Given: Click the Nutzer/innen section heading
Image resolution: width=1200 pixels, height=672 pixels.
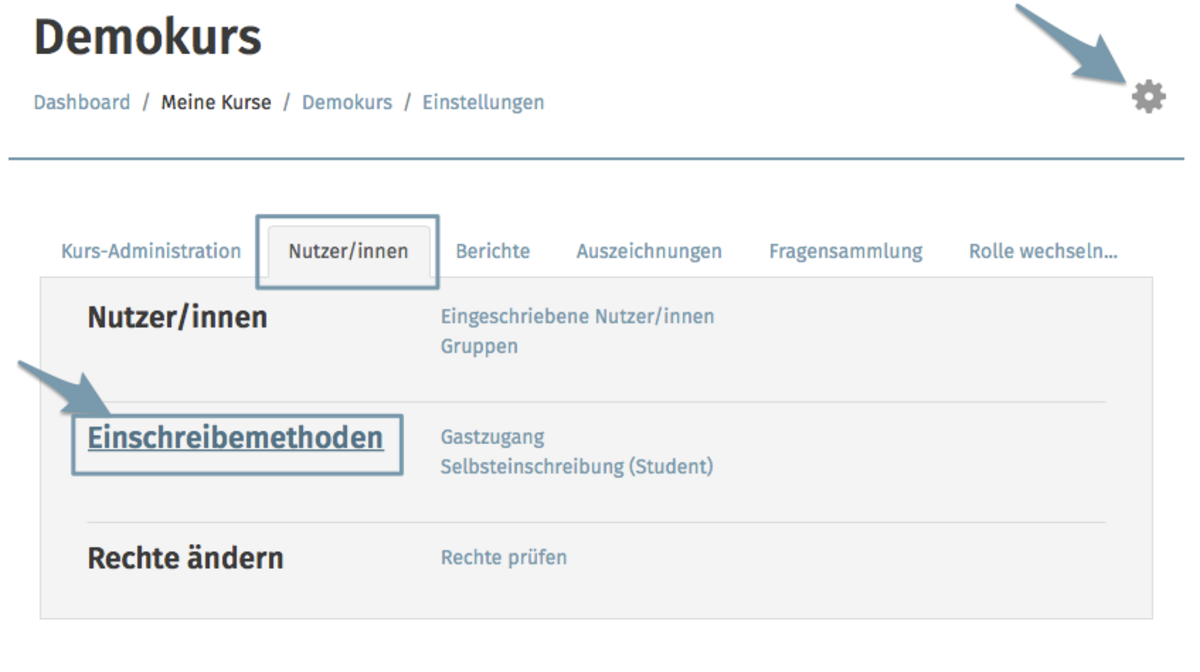Looking at the screenshot, I should click(x=178, y=318).
